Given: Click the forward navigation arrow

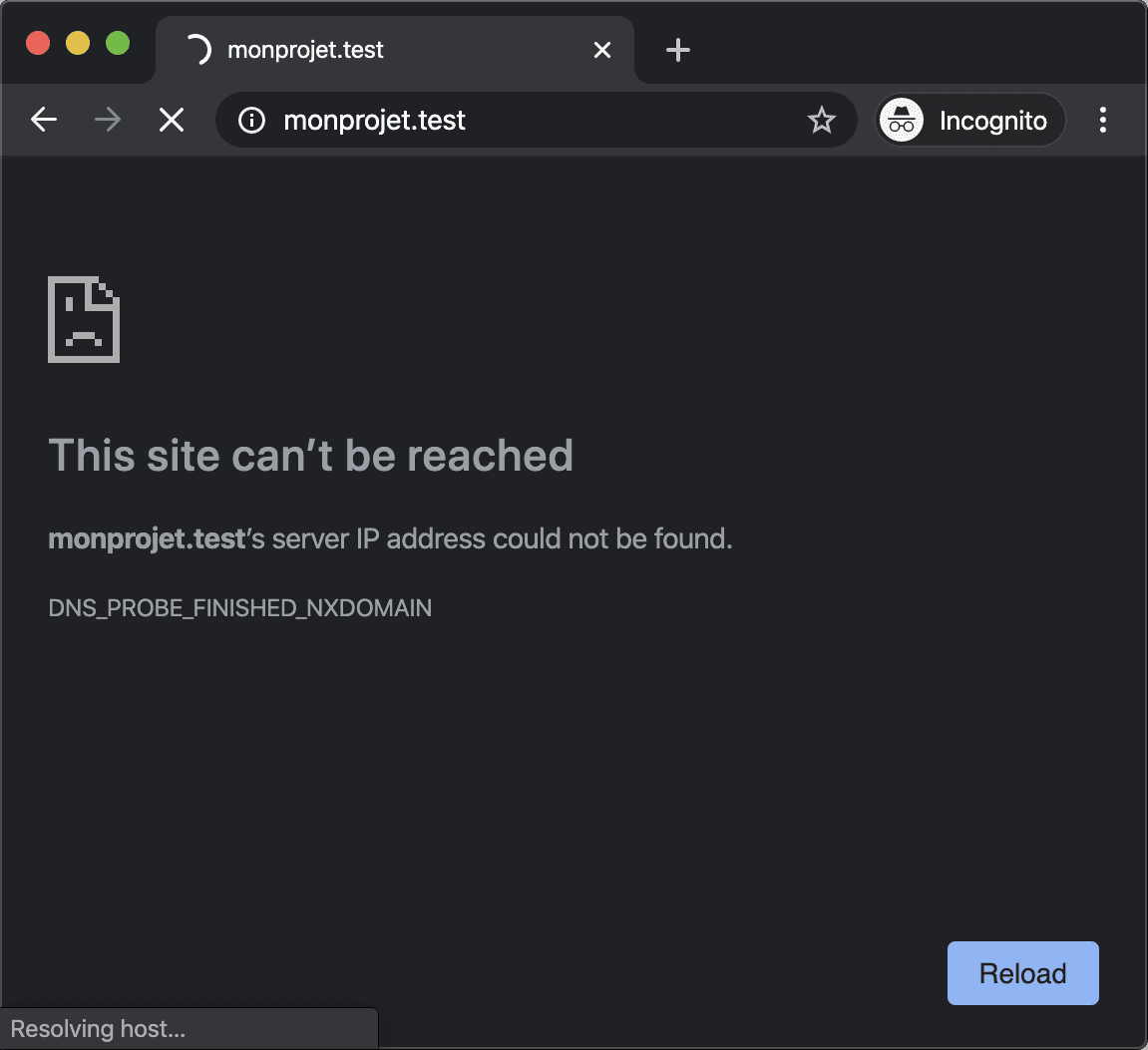Looking at the screenshot, I should (x=107, y=120).
